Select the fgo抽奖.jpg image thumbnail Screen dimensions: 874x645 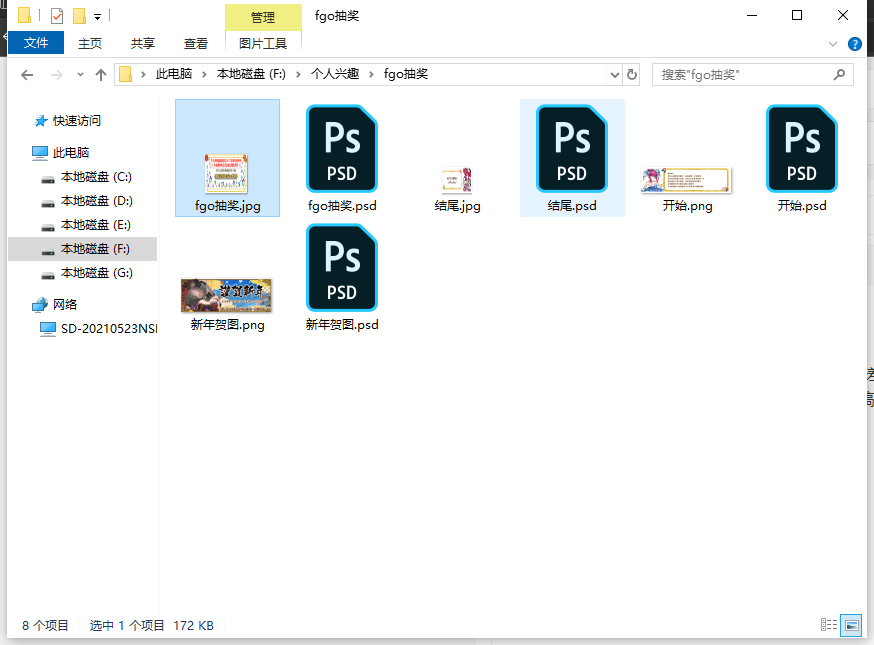coord(226,173)
